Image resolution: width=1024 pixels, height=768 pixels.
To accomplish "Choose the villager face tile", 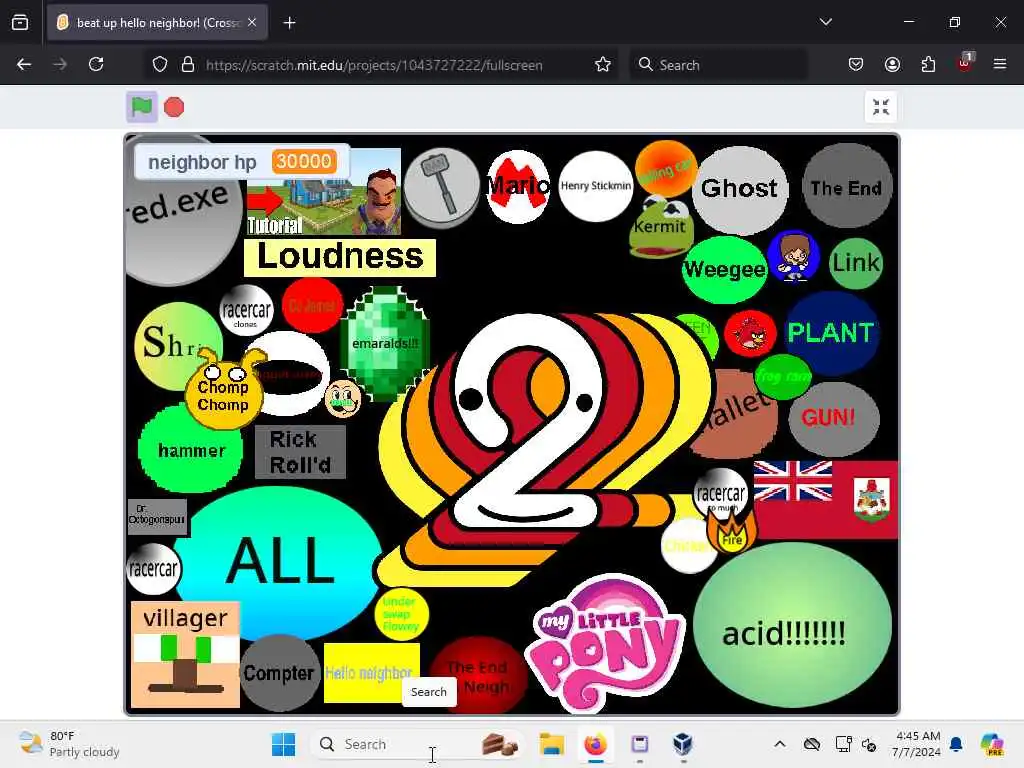I will 185,654.
